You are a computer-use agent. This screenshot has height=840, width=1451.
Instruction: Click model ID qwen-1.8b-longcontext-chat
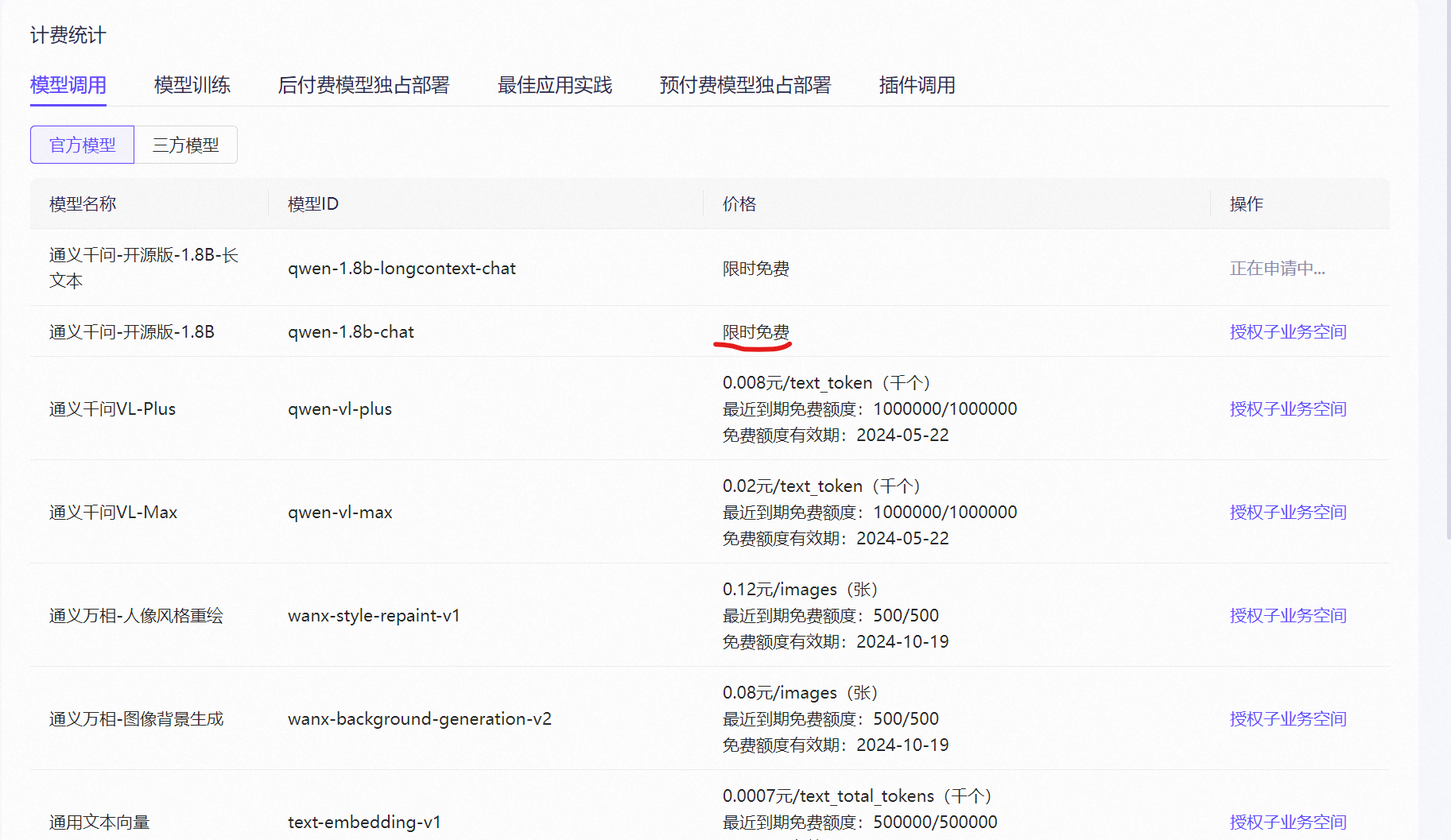point(402,269)
